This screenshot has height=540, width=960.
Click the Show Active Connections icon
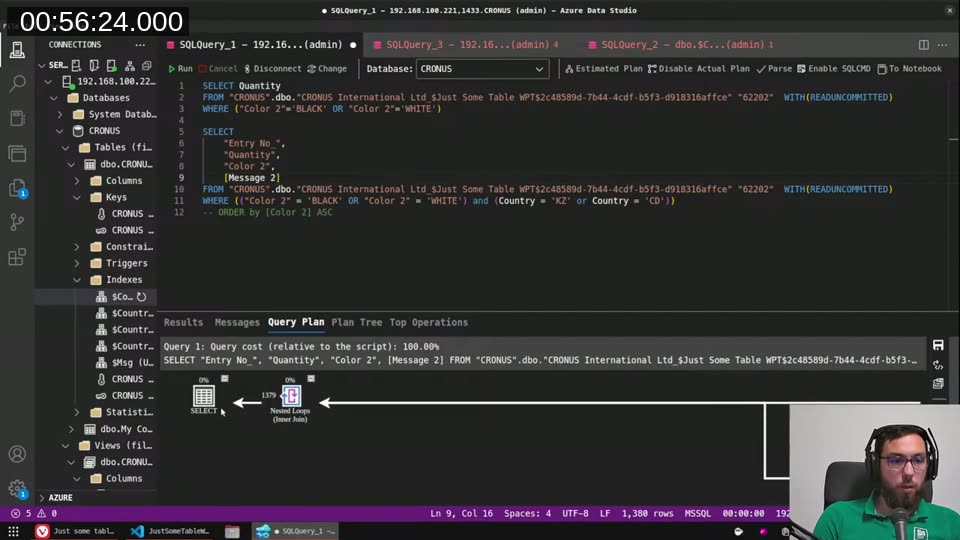click(111, 65)
